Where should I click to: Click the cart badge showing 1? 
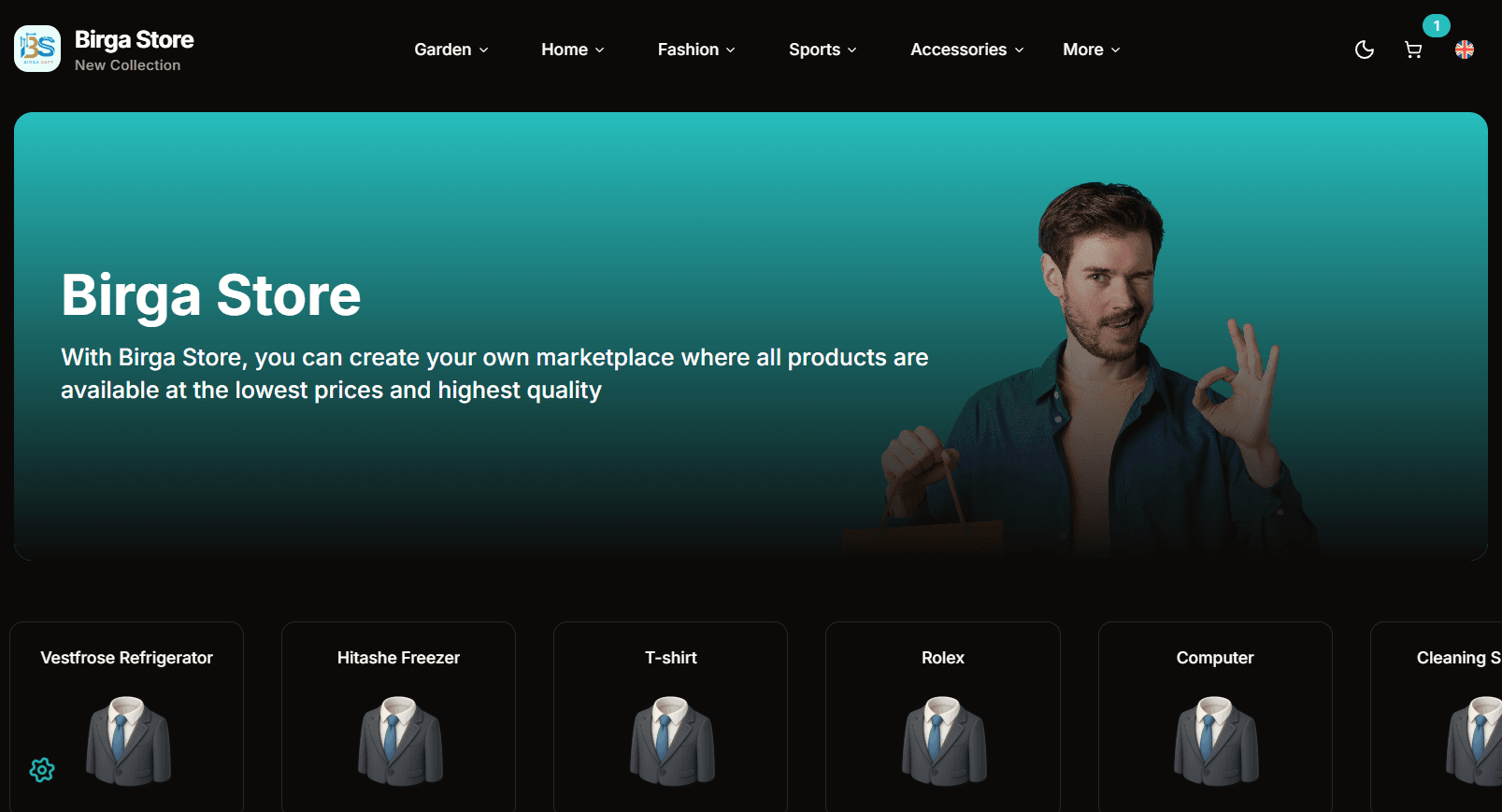click(1437, 26)
